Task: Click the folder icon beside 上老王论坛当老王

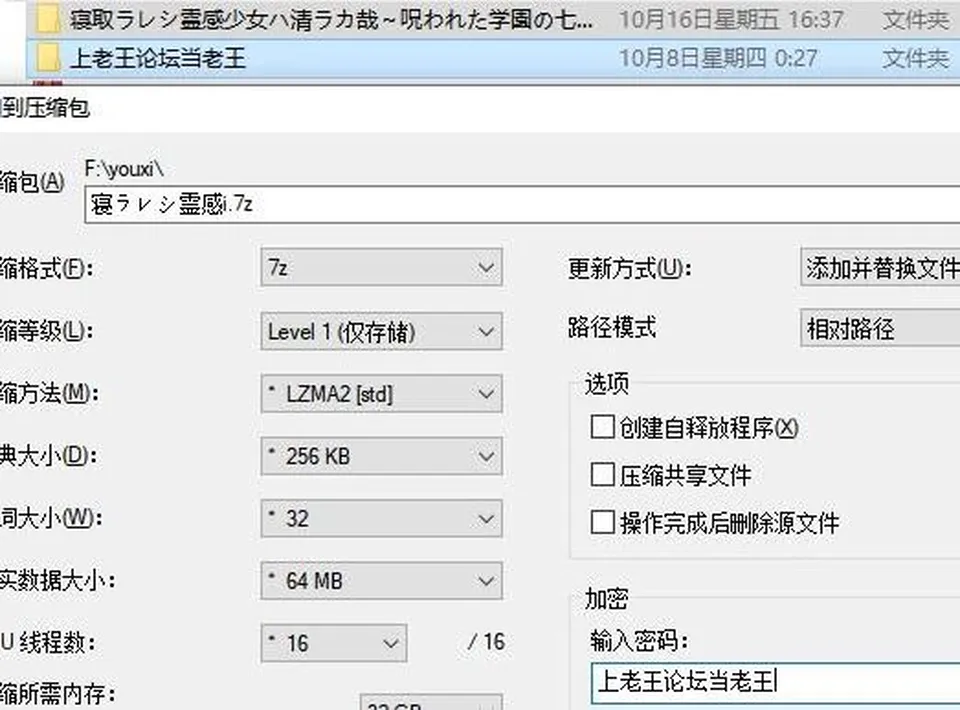Action: coord(48,59)
